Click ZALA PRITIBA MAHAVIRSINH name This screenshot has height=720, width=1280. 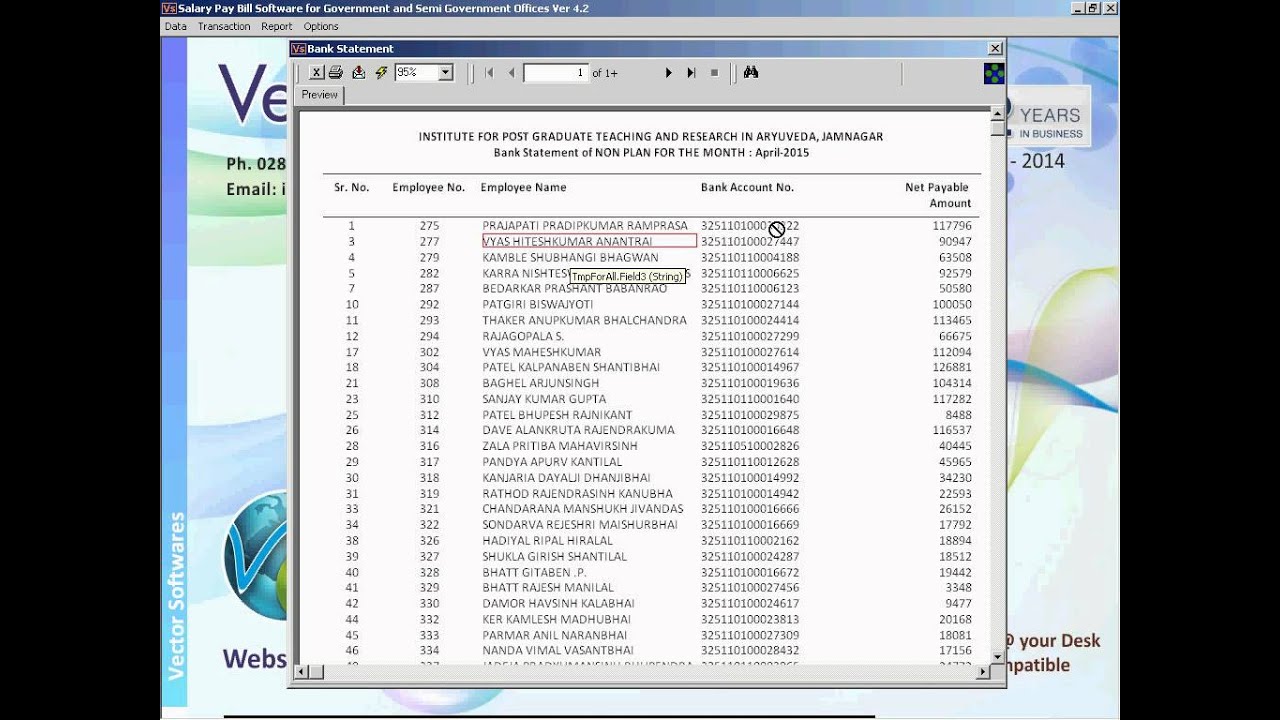tap(559, 446)
